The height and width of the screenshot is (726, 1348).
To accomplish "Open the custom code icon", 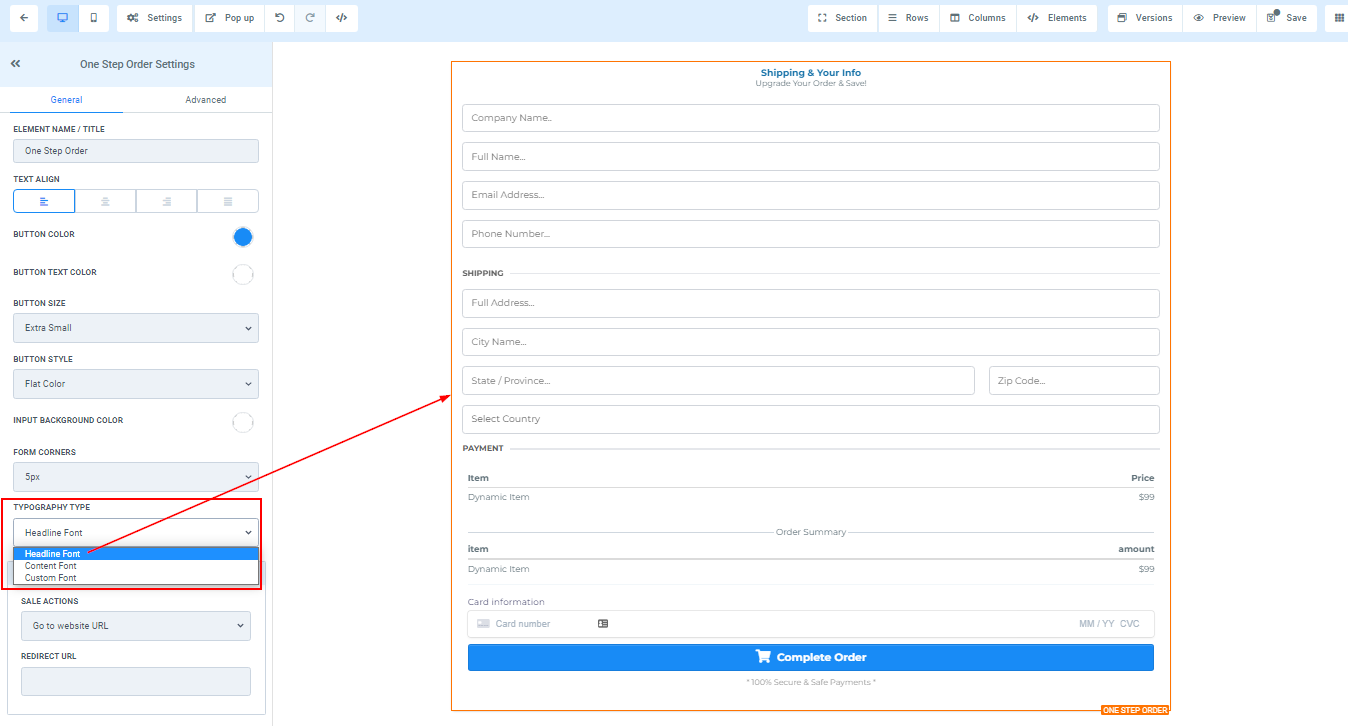I will pyautogui.click(x=341, y=18).
